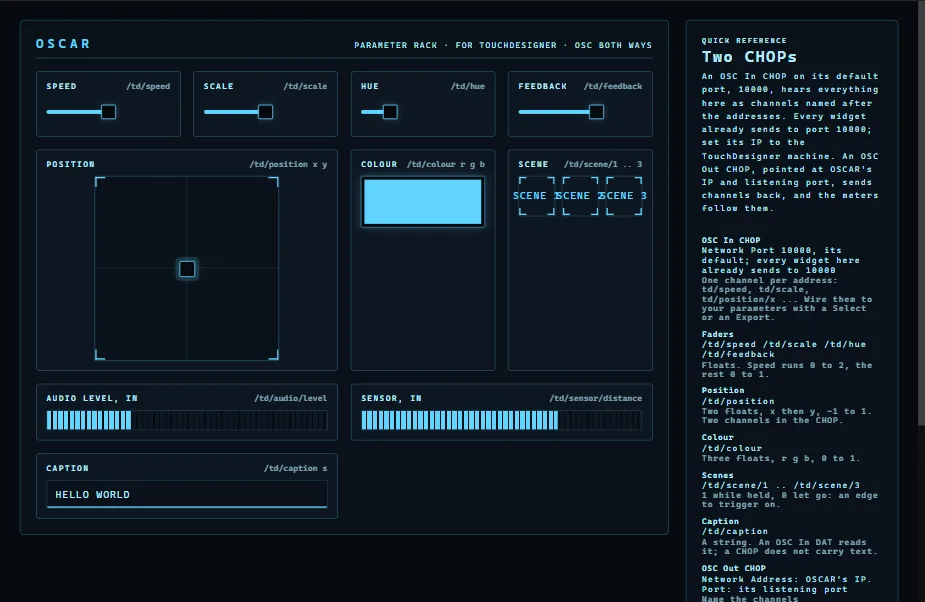The height and width of the screenshot is (602, 925).
Task: Click the Scale slider handle
Action: pyautogui.click(x=265, y=112)
